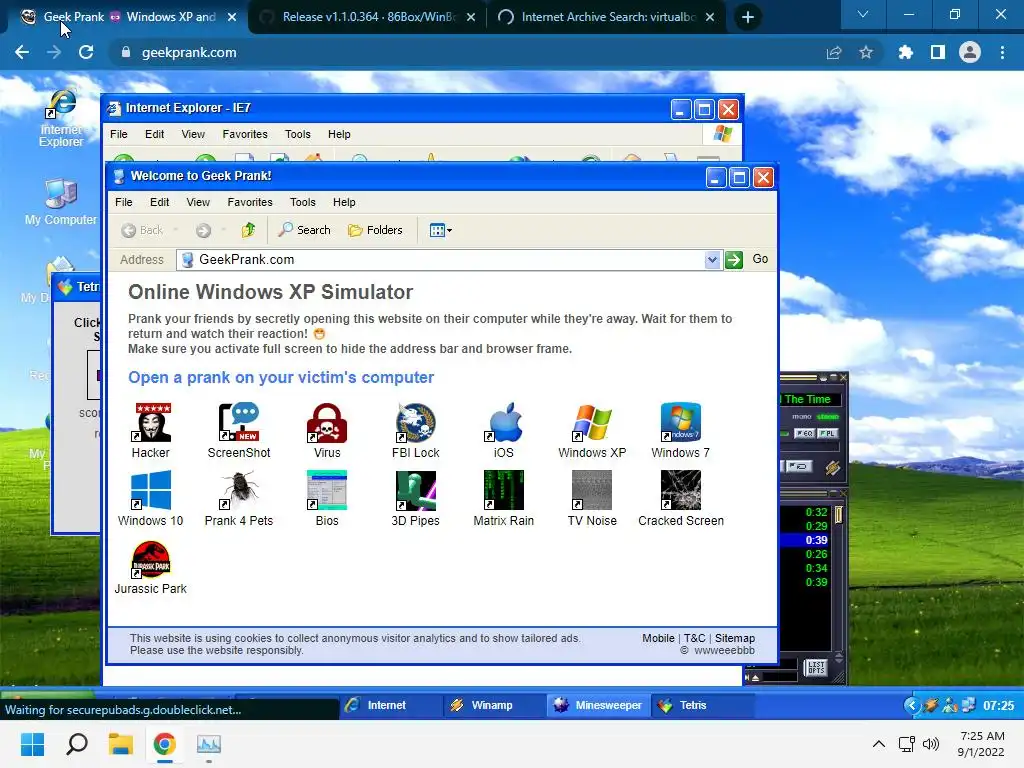Open the T&C footer link
The height and width of the screenshot is (768, 1024).
click(694, 638)
